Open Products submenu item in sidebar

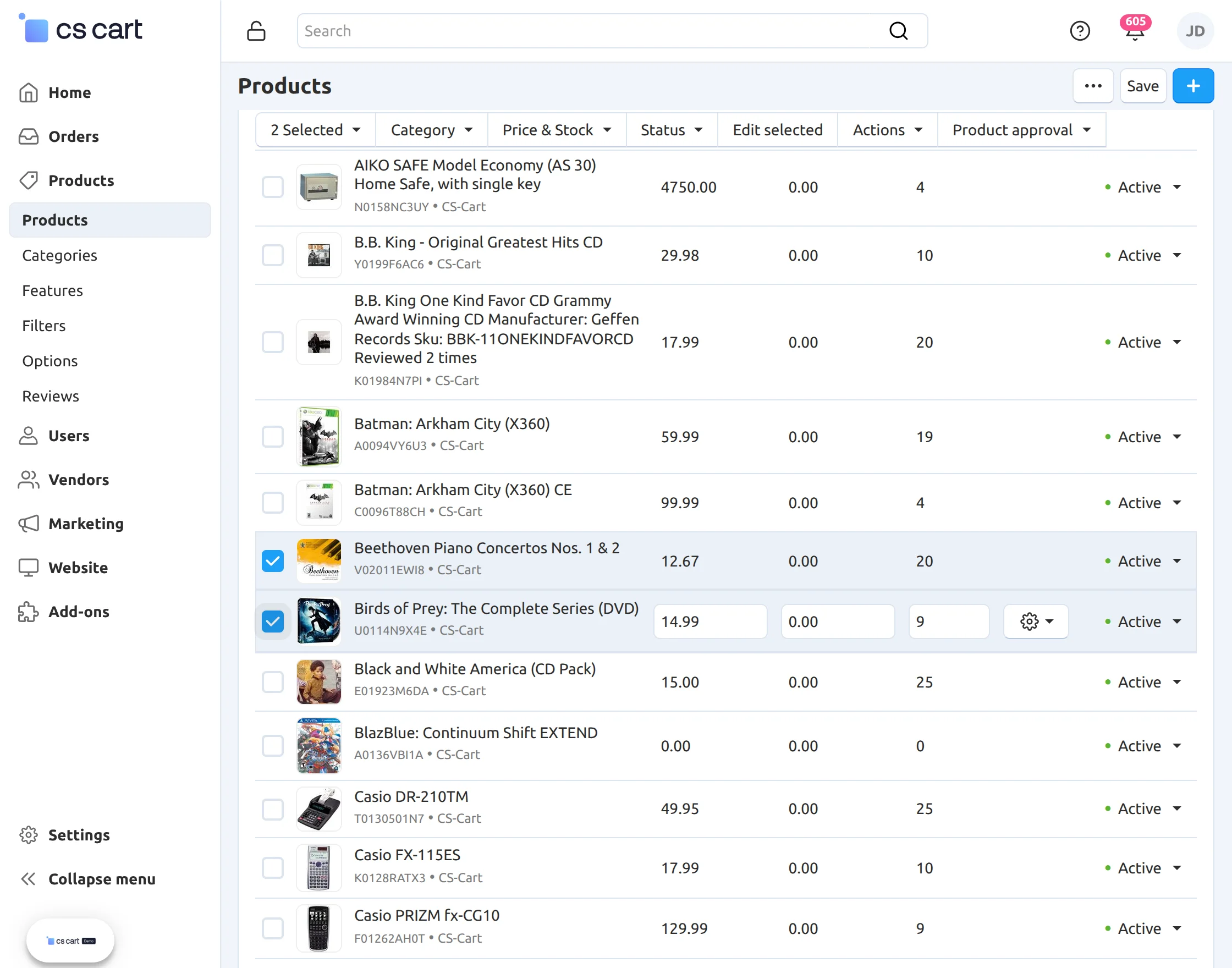pyautogui.click(x=110, y=220)
